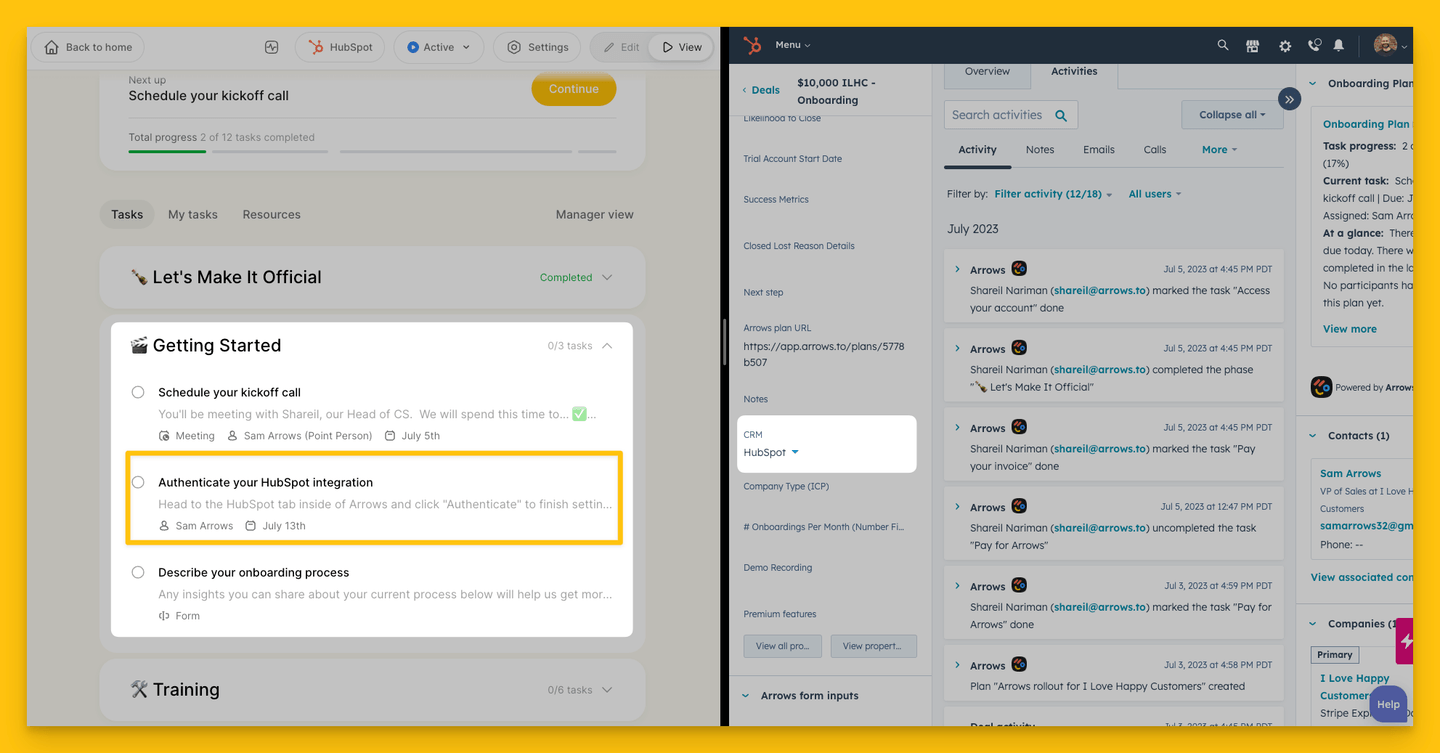Open the HubSpot marketplace icon
Screen dimensions: 1440x753
(1252, 46)
